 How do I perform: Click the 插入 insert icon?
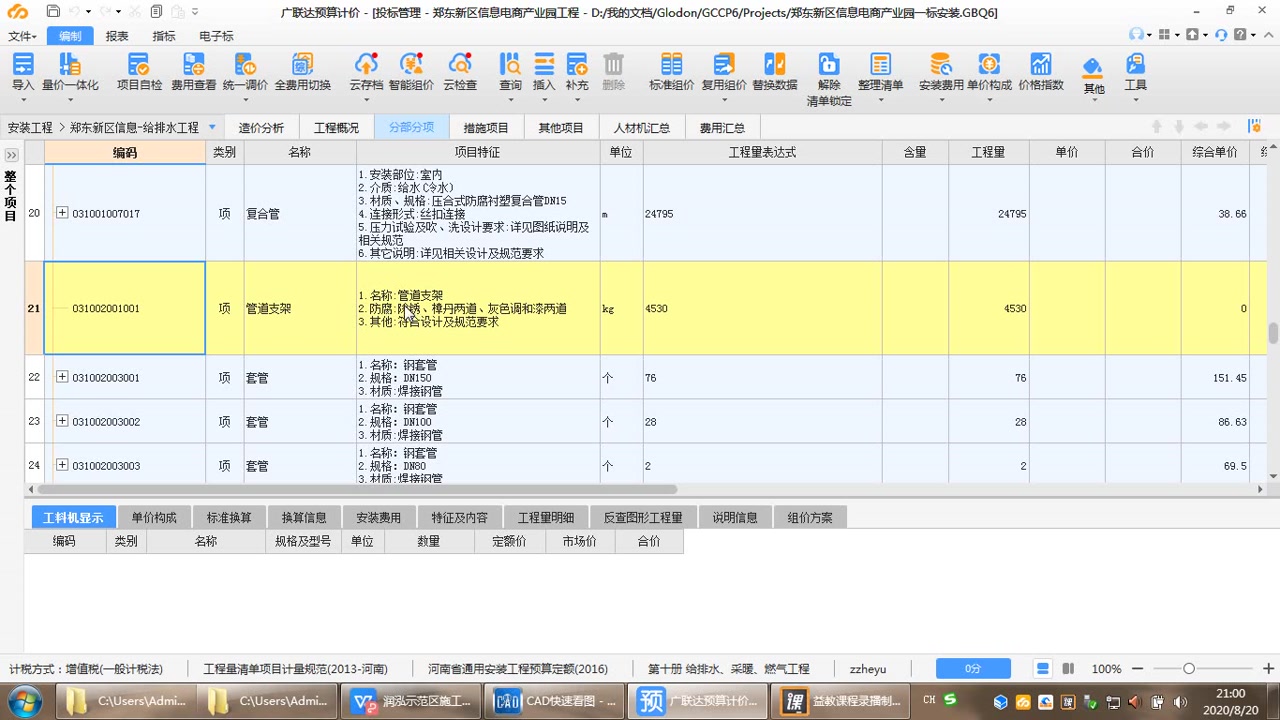click(544, 73)
